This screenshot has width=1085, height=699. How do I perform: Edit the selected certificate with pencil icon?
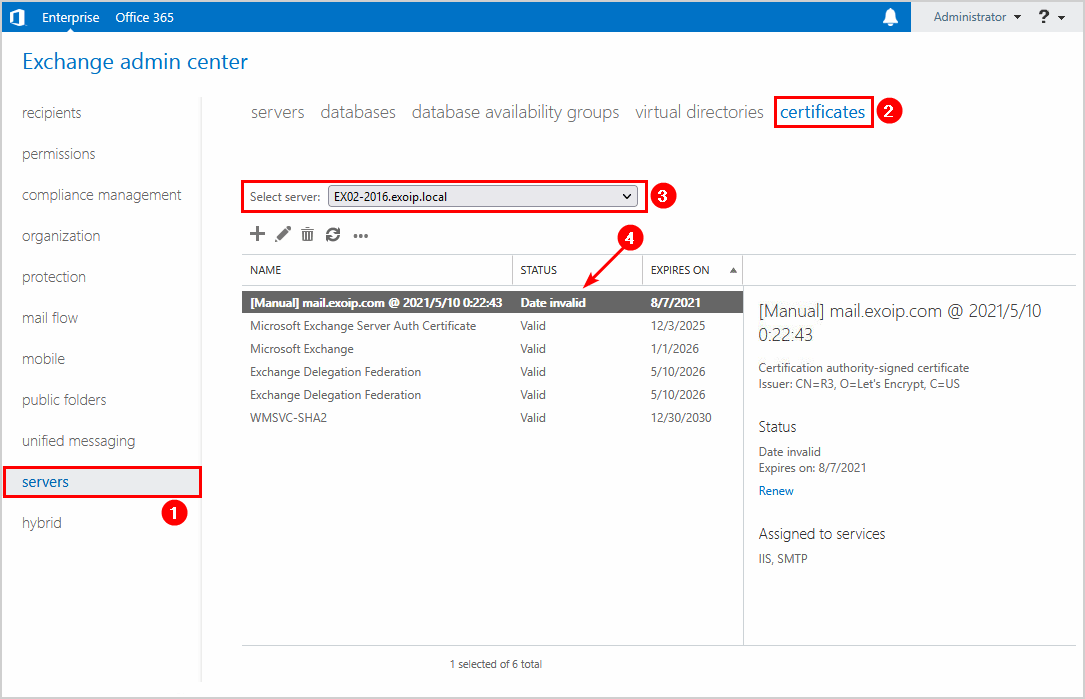(x=282, y=234)
